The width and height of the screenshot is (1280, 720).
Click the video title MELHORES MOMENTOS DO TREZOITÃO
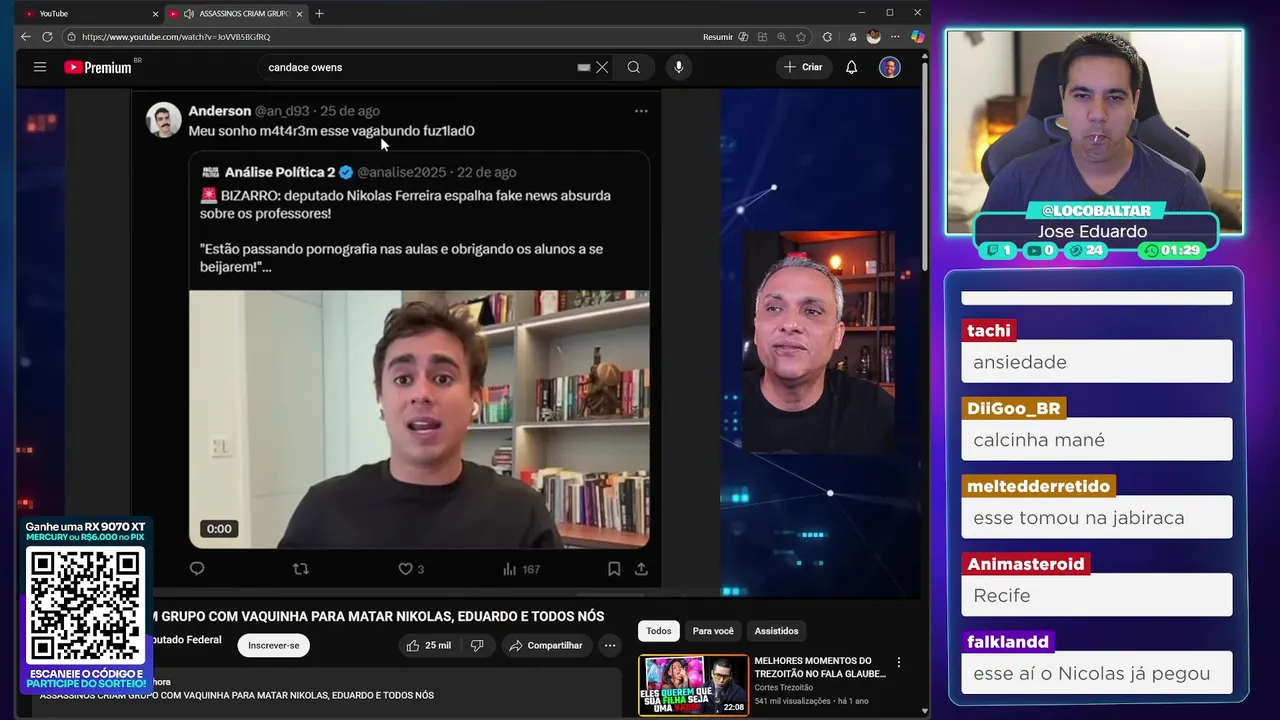pos(820,667)
